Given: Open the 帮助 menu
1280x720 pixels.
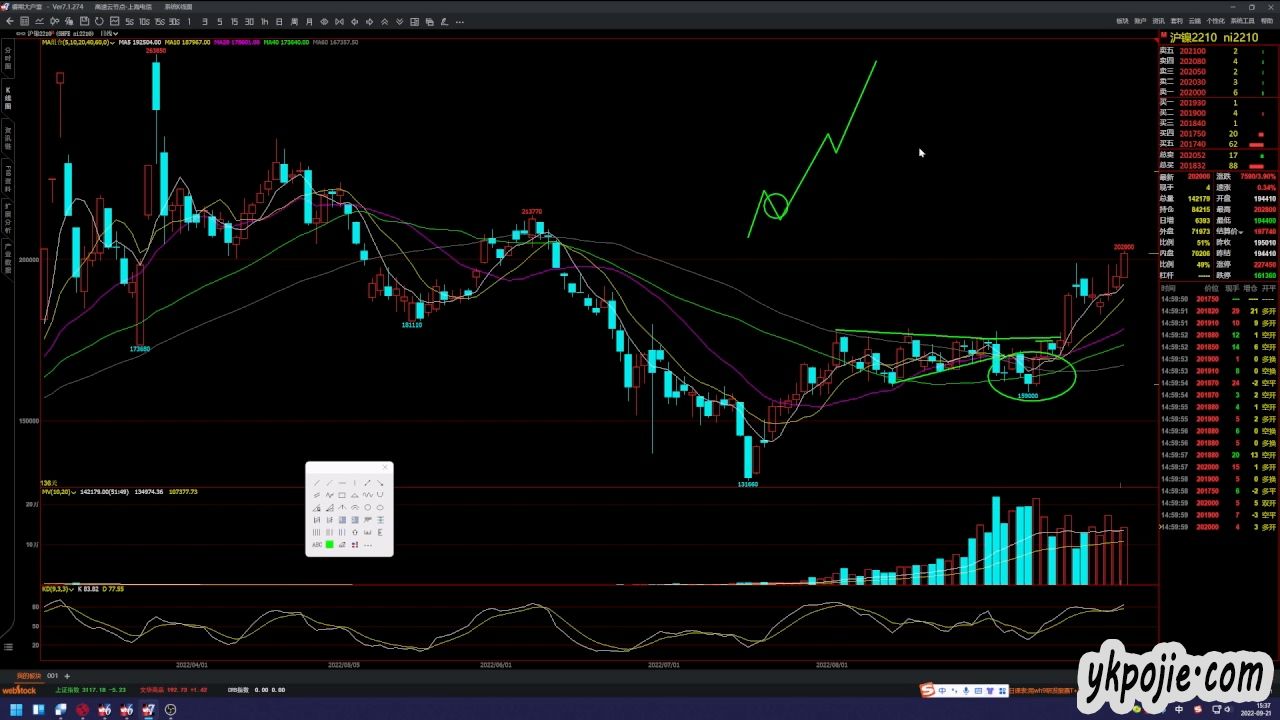Looking at the screenshot, I should [1267, 21].
